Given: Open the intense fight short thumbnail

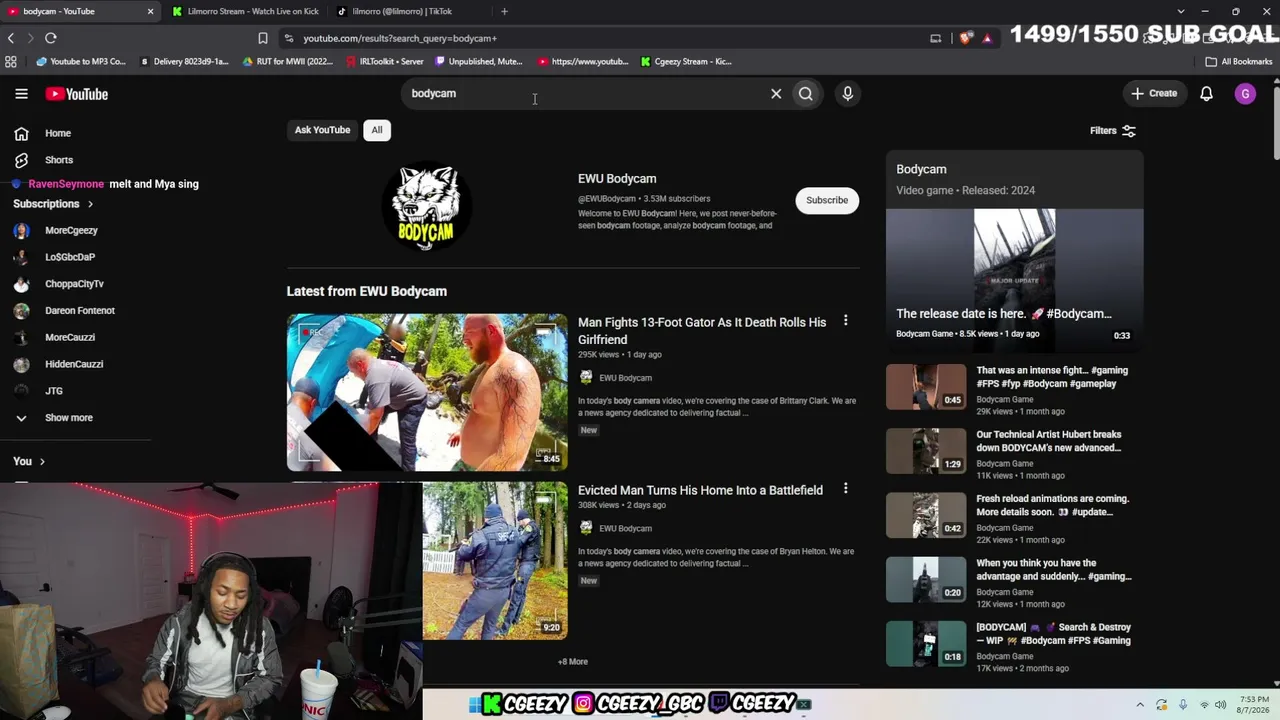Looking at the screenshot, I should (926, 387).
